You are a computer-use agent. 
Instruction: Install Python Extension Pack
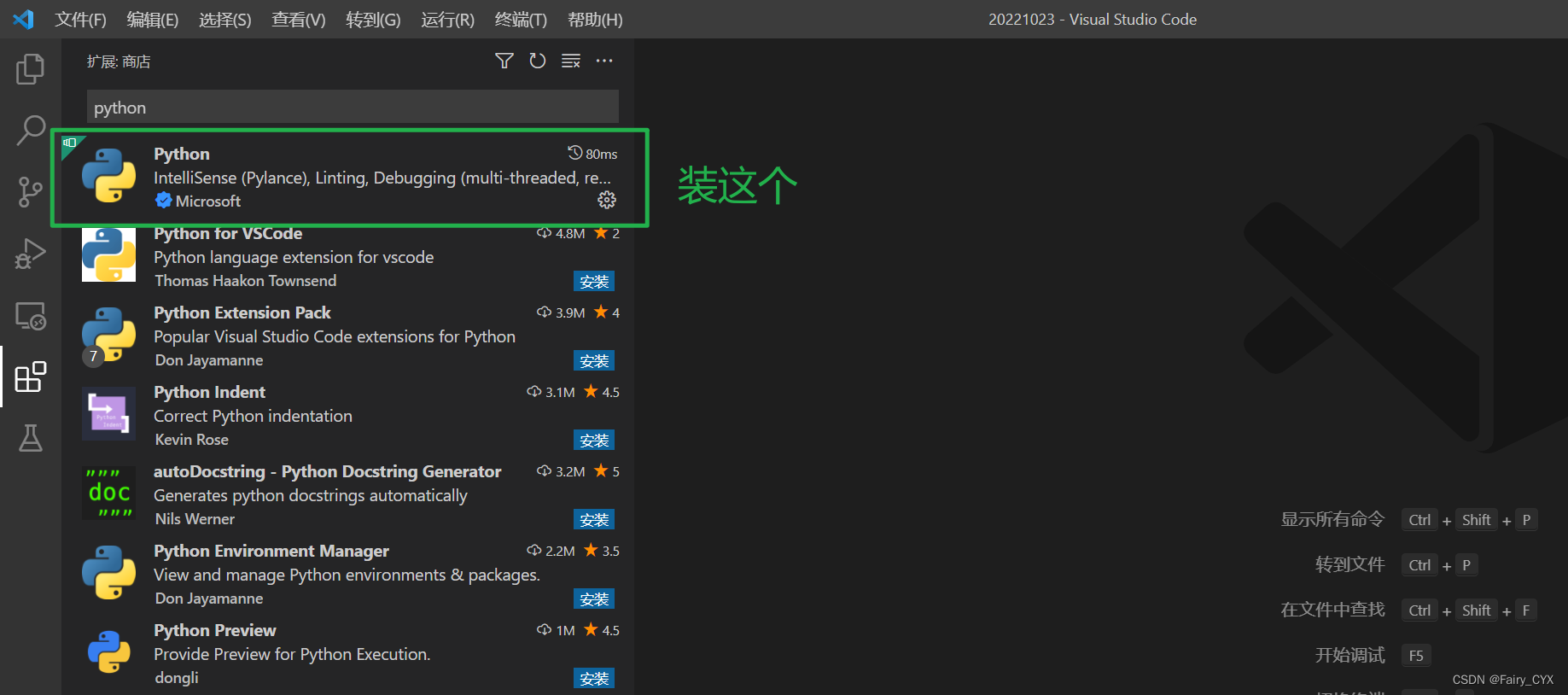click(x=594, y=361)
